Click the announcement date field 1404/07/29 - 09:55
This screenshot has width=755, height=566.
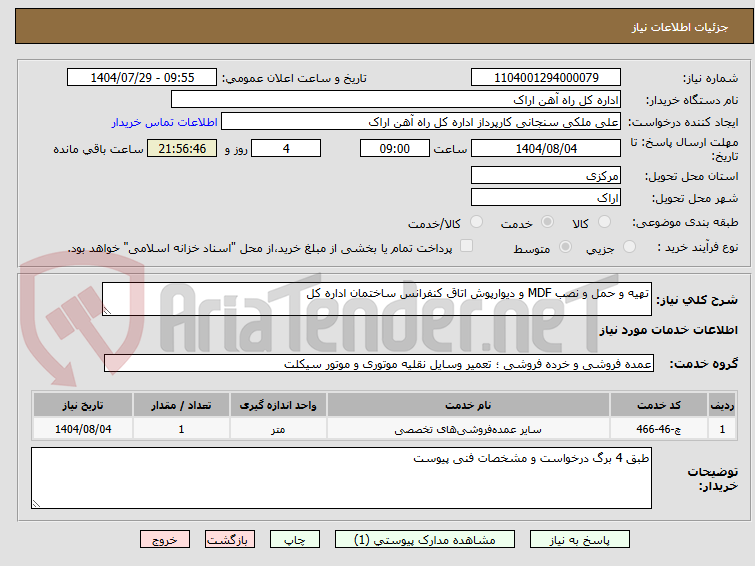[x=142, y=78]
